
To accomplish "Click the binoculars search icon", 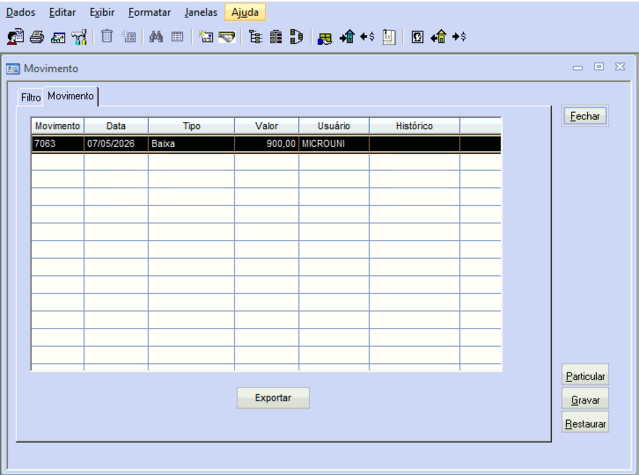I will pyautogui.click(x=156, y=37).
